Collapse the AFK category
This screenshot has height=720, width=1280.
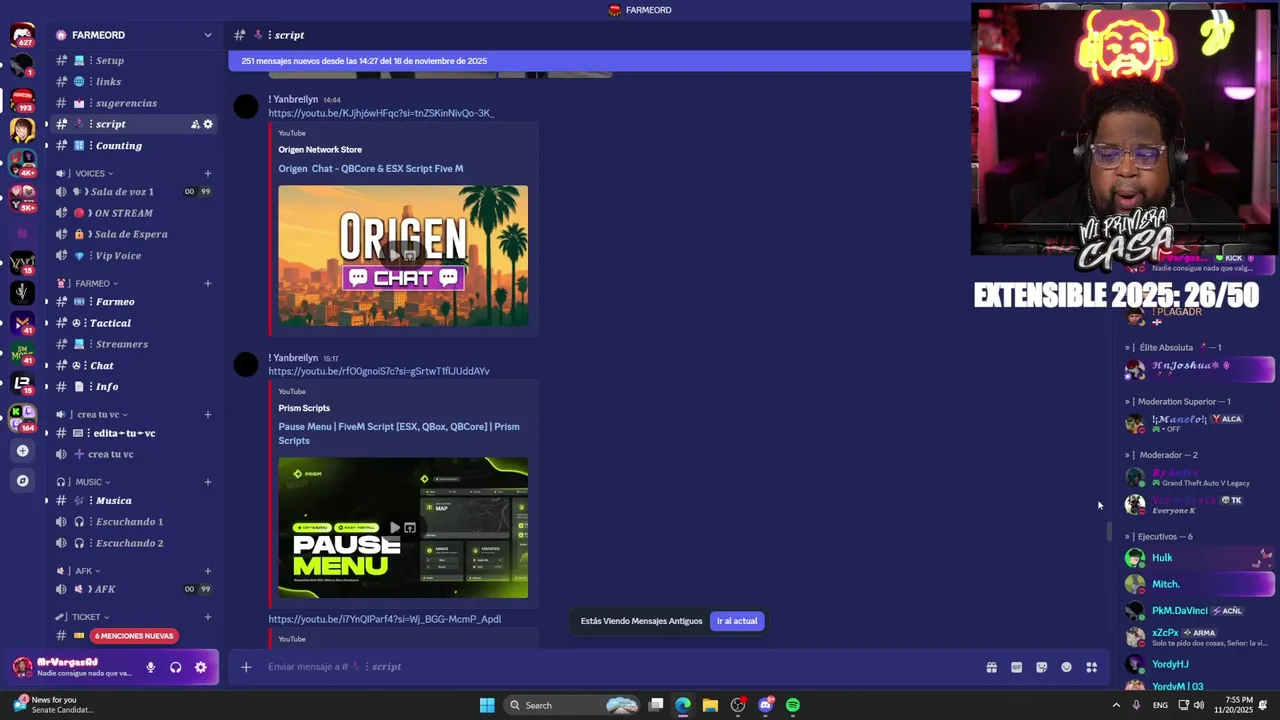[x=82, y=571]
